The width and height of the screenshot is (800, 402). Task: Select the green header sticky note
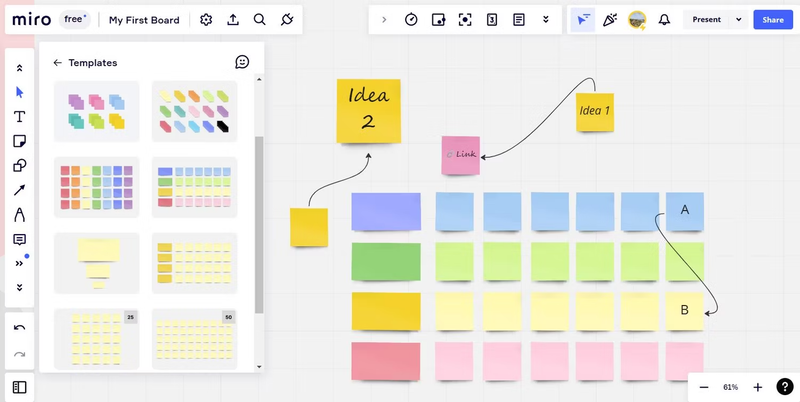click(386, 261)
